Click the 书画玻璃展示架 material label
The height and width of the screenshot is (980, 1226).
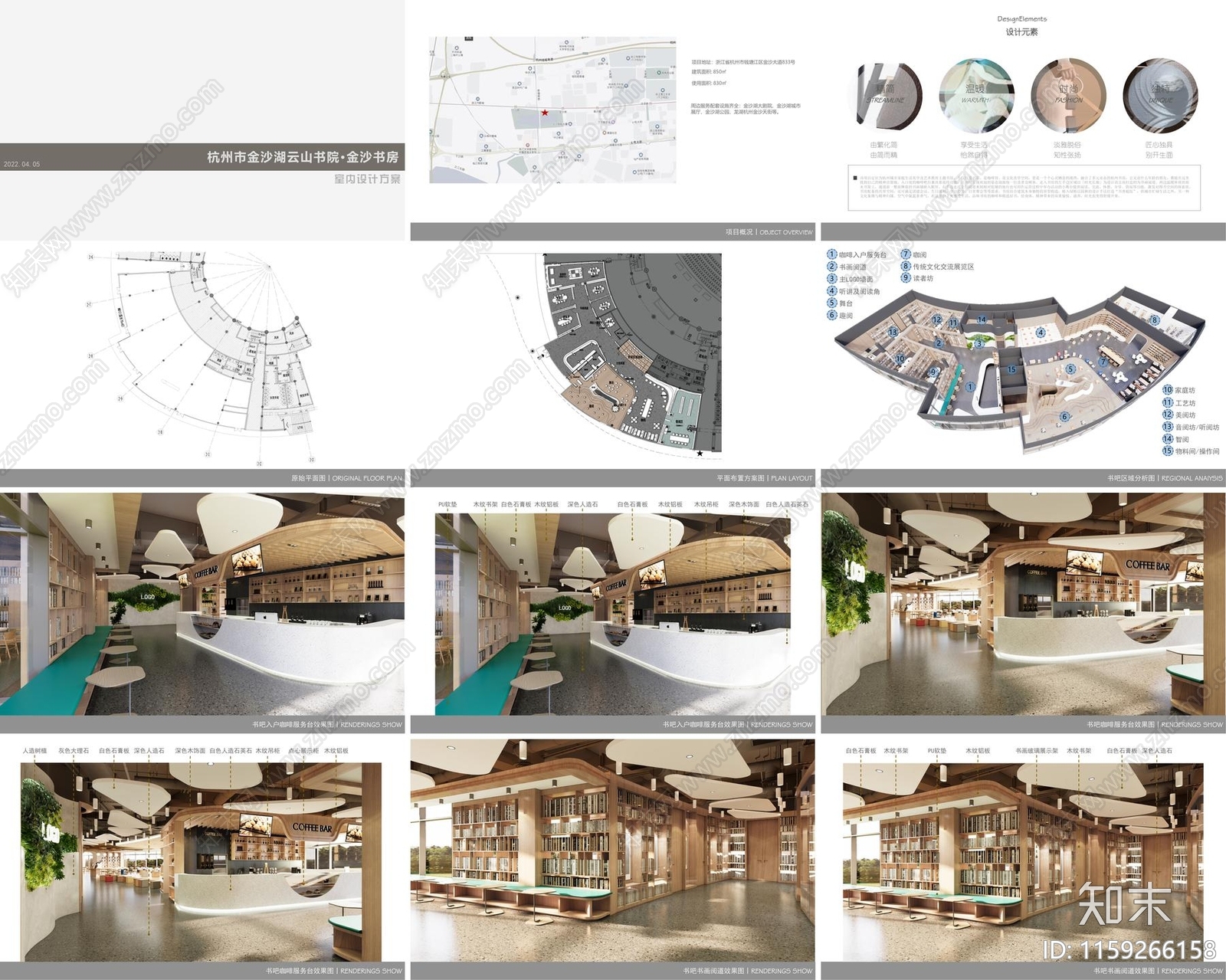click(1037, 751)
